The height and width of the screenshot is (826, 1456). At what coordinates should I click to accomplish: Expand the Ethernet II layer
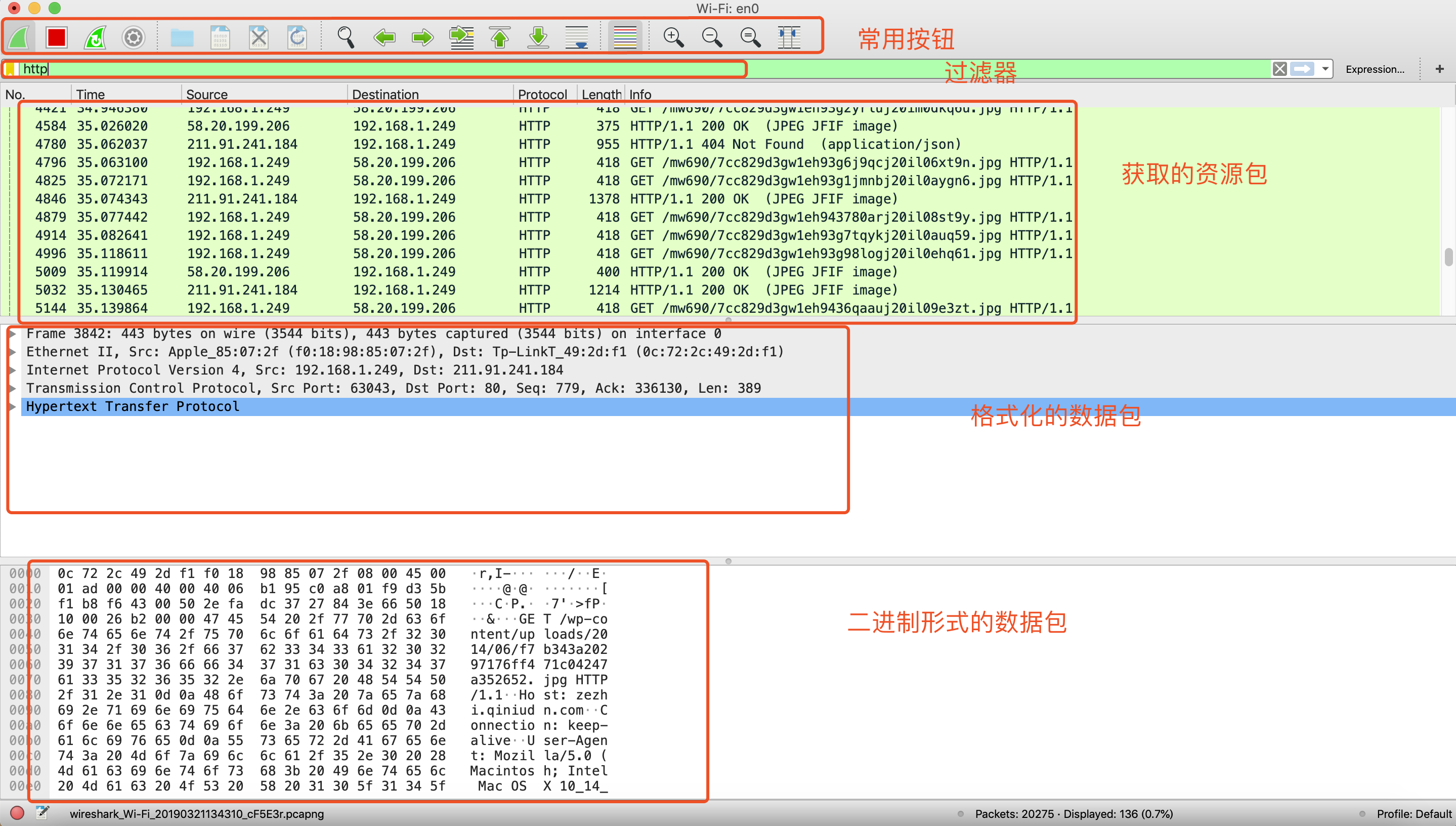pyautogui.click(x=12, y=352)
